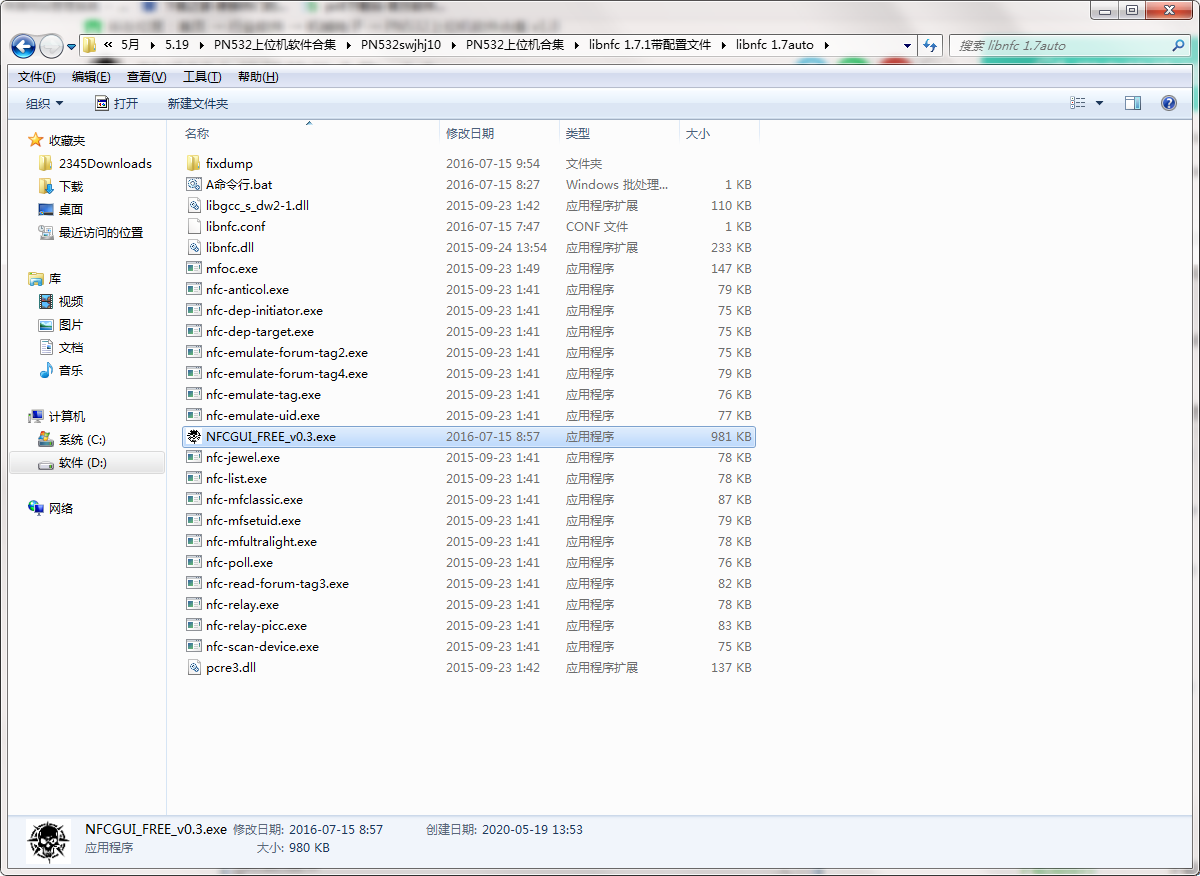1200x876 pixels.
Task: Click the Back navigation arrow button
Action: click(24, 46)
